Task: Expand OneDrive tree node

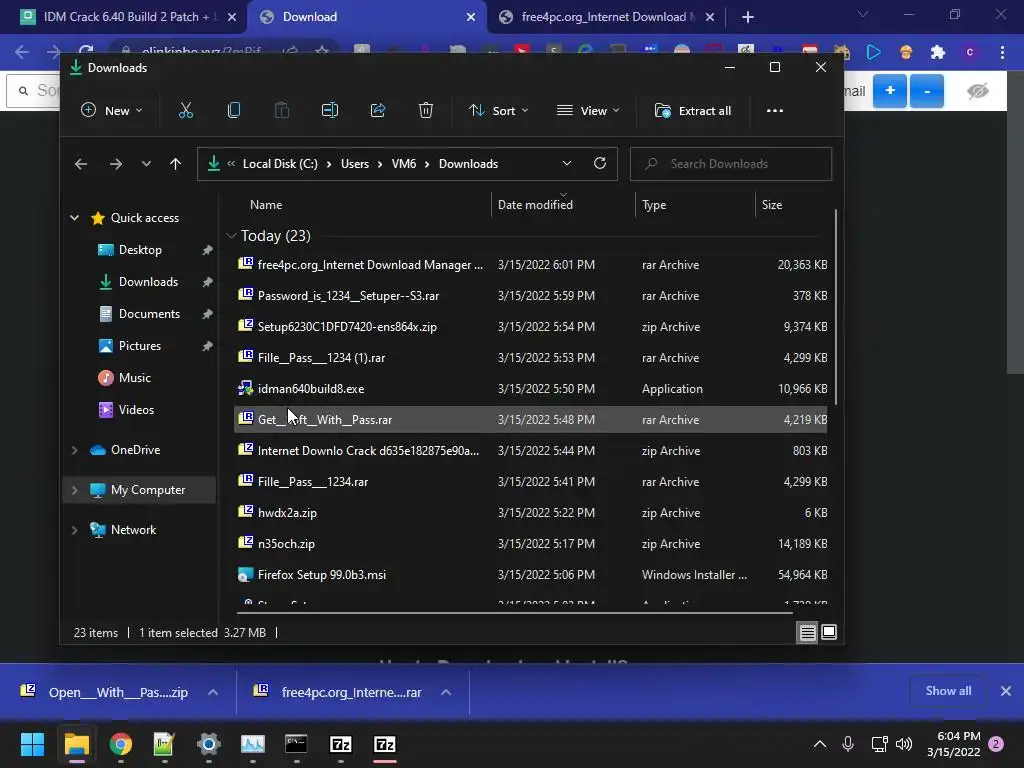Action: [x=74, y=450]
